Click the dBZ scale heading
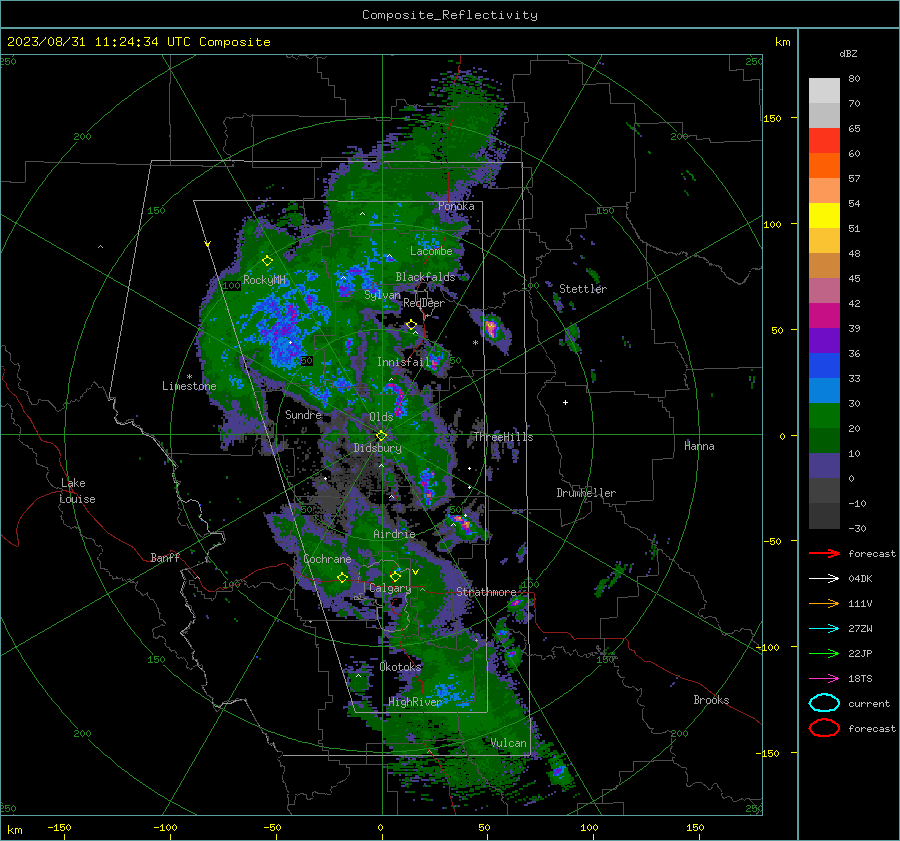Screen dimensions: 900x841 coord(848,53)
